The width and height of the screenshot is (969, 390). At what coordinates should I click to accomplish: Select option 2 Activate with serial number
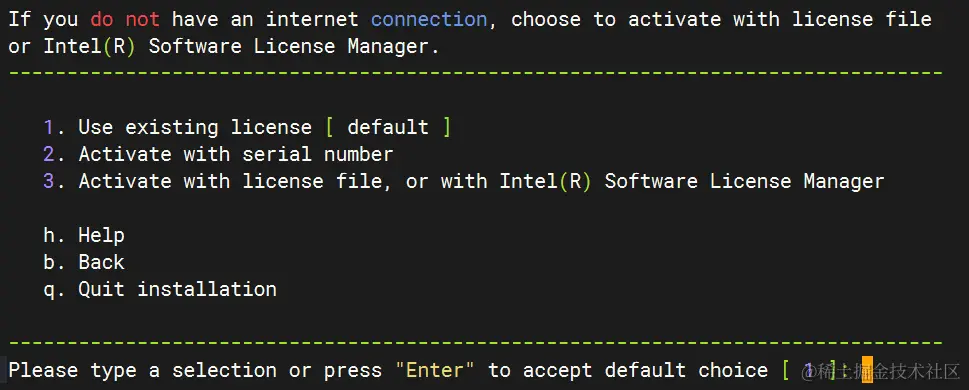[218, 154]
